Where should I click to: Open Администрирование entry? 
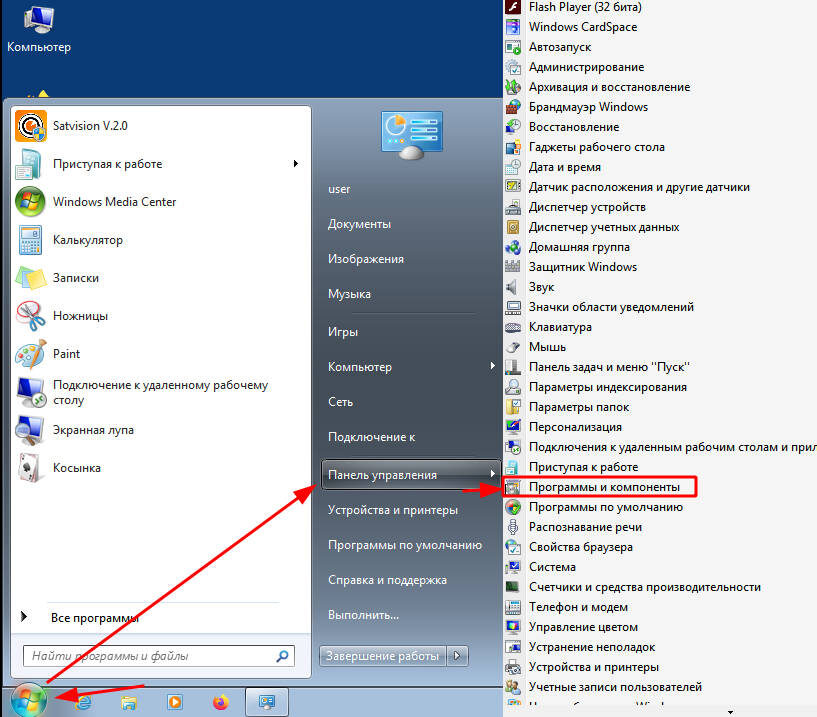(x=586, y=67)
